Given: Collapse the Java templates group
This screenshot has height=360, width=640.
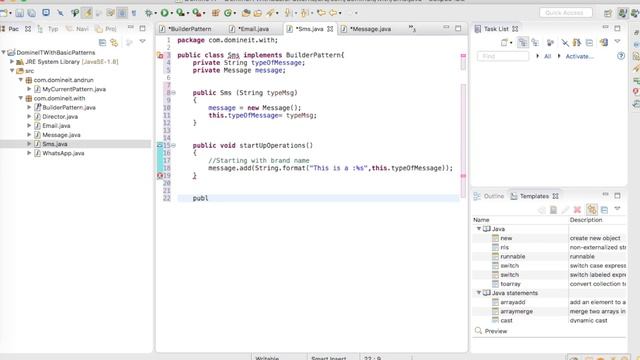Looking at the screenshot, I should (x=479, y=229).
